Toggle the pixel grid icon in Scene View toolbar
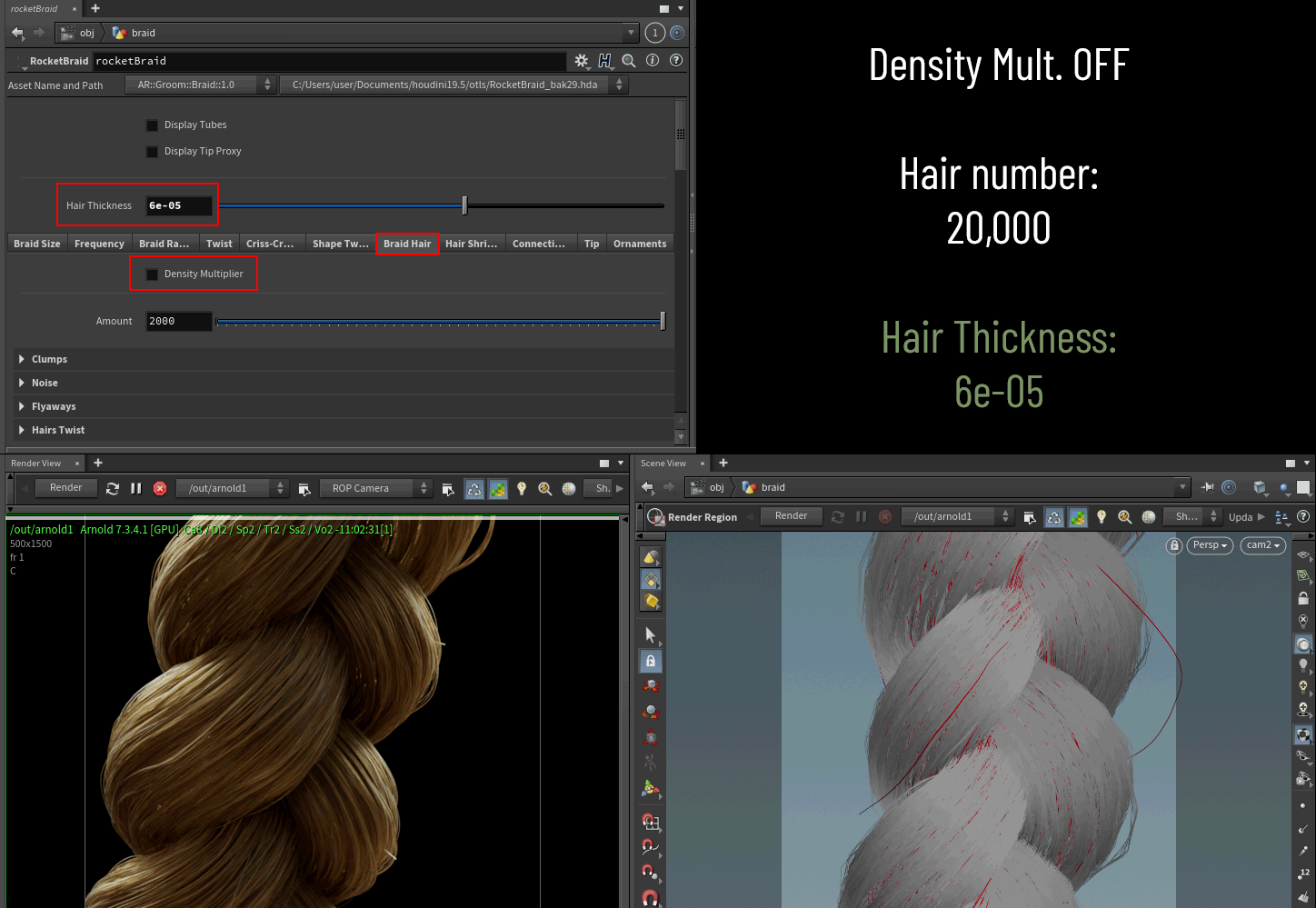Viewport: 1316px width, 908px height. click(1078, 516)
